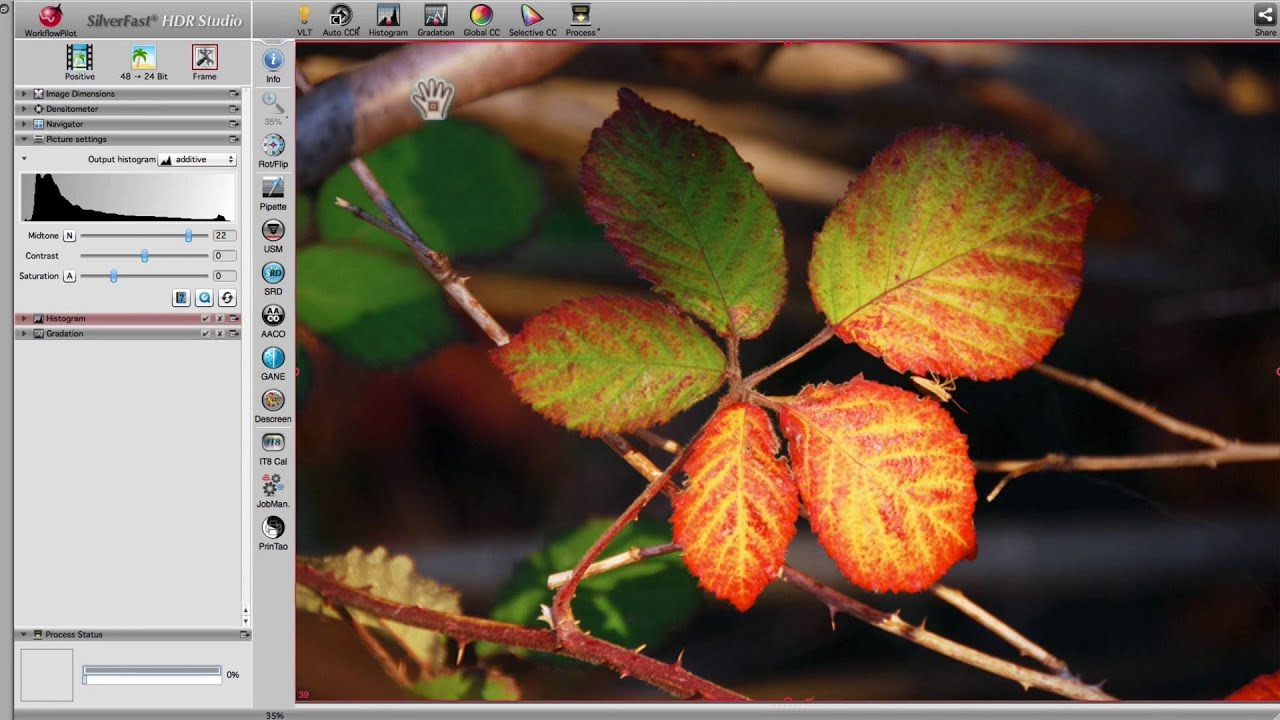Click the Process button icon

[580, 15]
